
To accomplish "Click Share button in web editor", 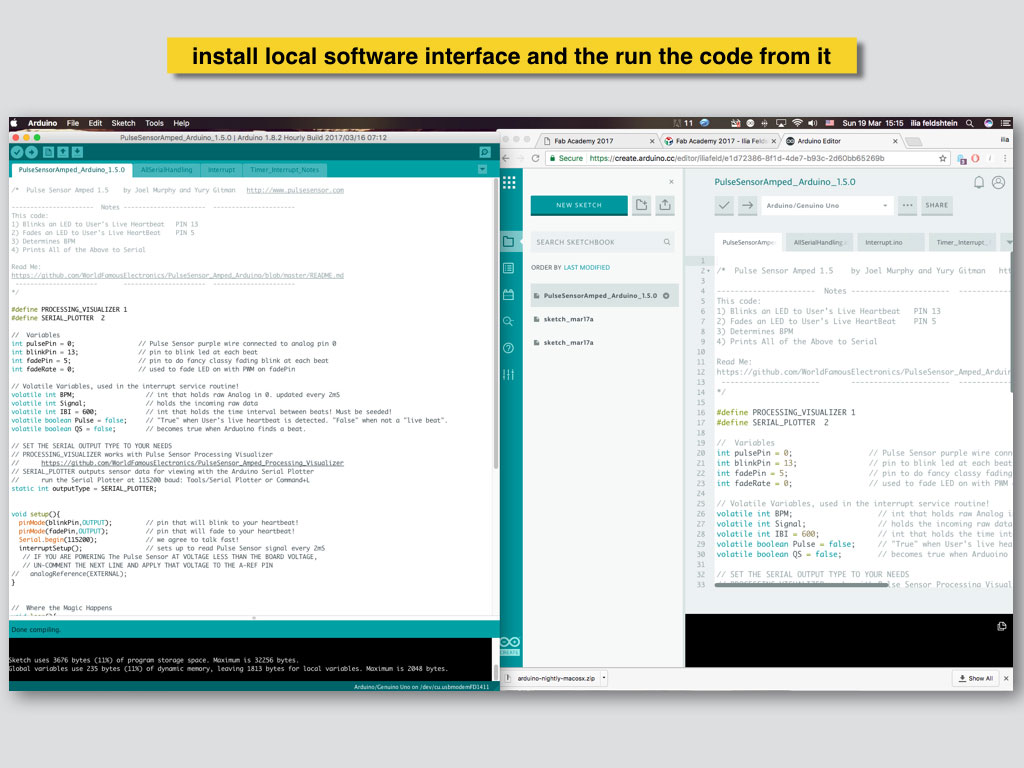I will [936, 205].
